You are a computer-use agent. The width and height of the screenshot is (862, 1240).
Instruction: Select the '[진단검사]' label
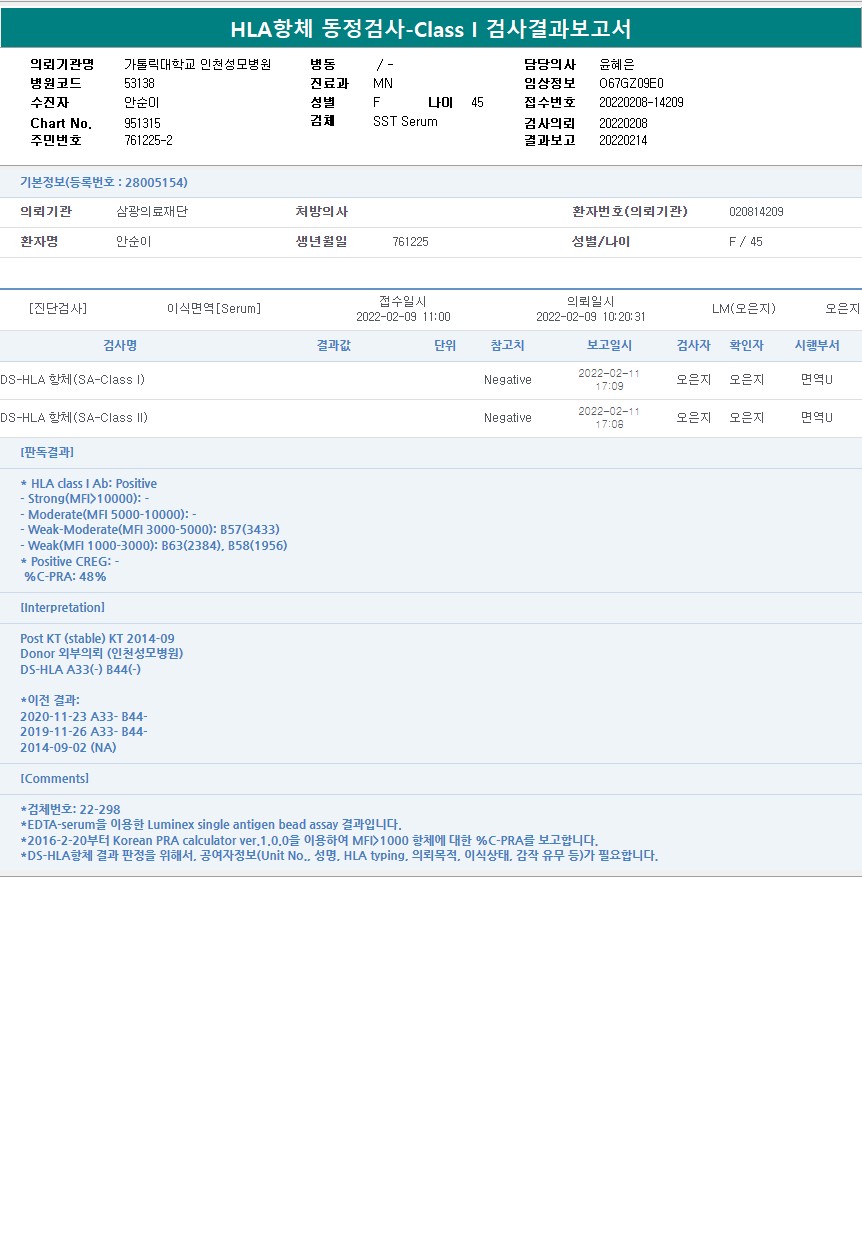coord(58,308)
